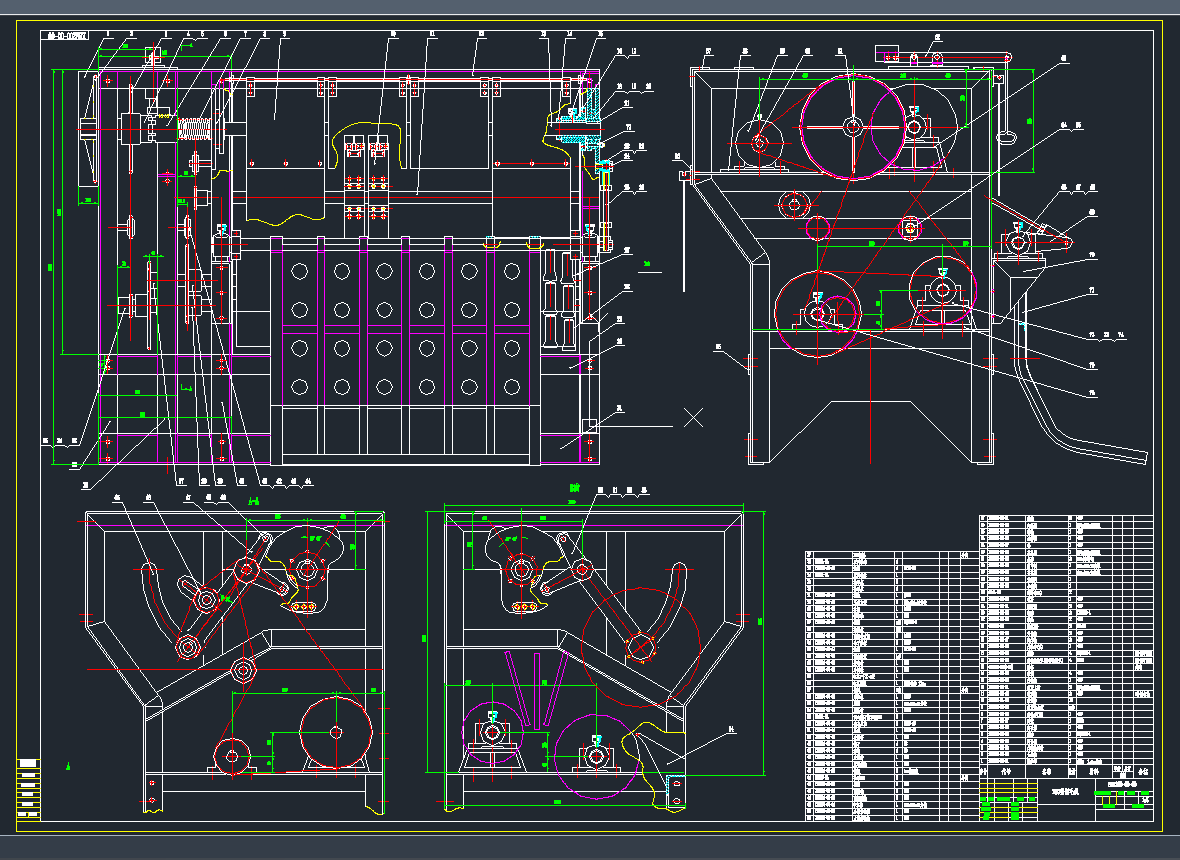Click the yellow-bordered revision block at bottom-left
Image resolution: width=1180 pixels, height=860 pixels.
tap(29, 788)
